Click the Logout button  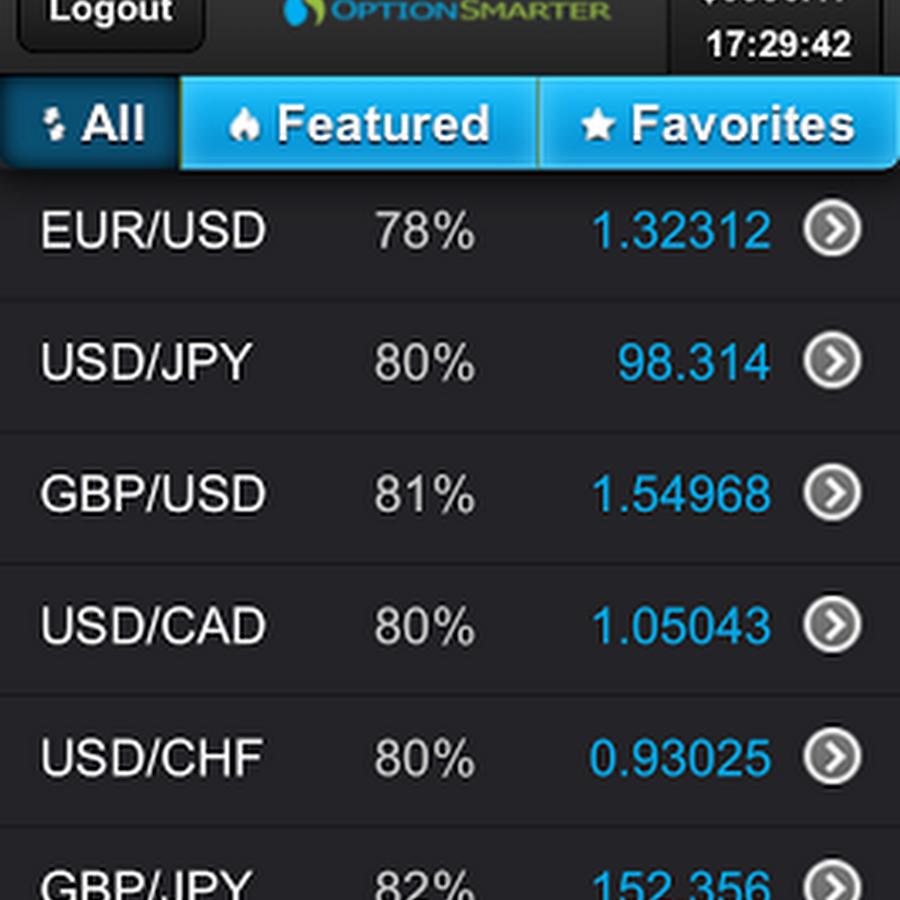[110, 17]
